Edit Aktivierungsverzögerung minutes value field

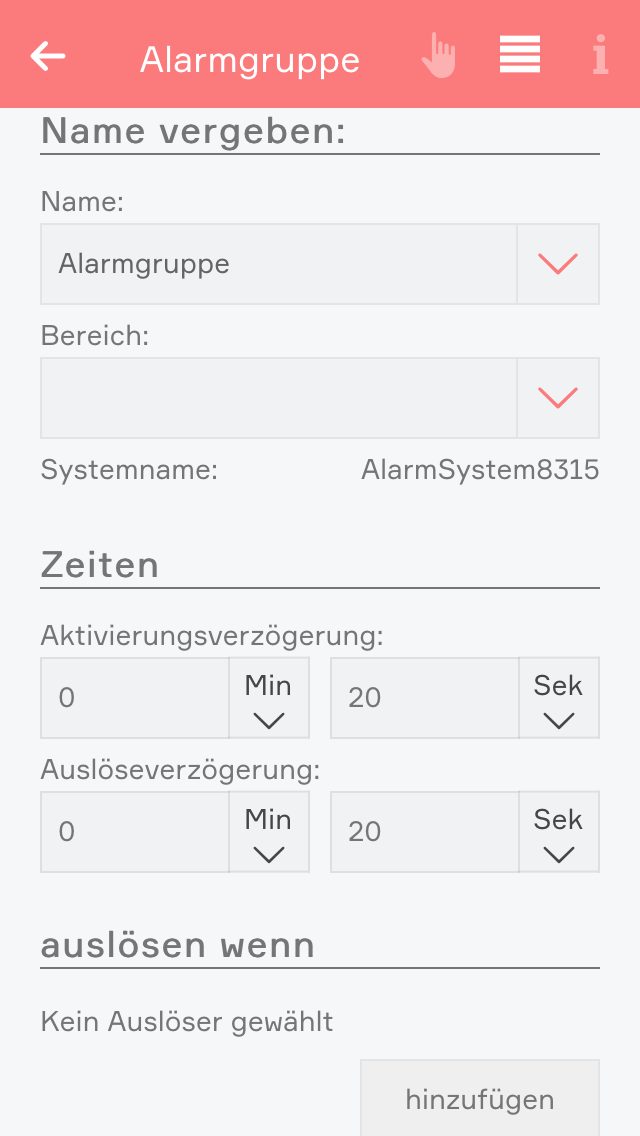coord(135,698)
